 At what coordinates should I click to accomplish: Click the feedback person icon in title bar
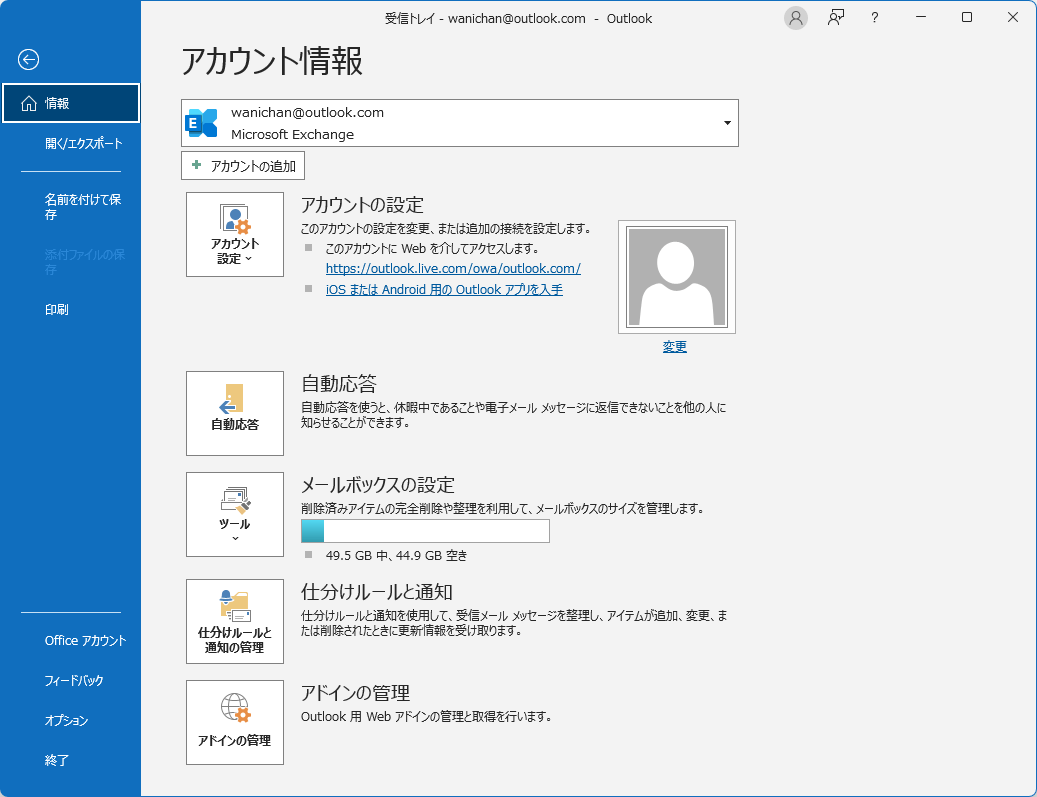click(x=836, y=18)
